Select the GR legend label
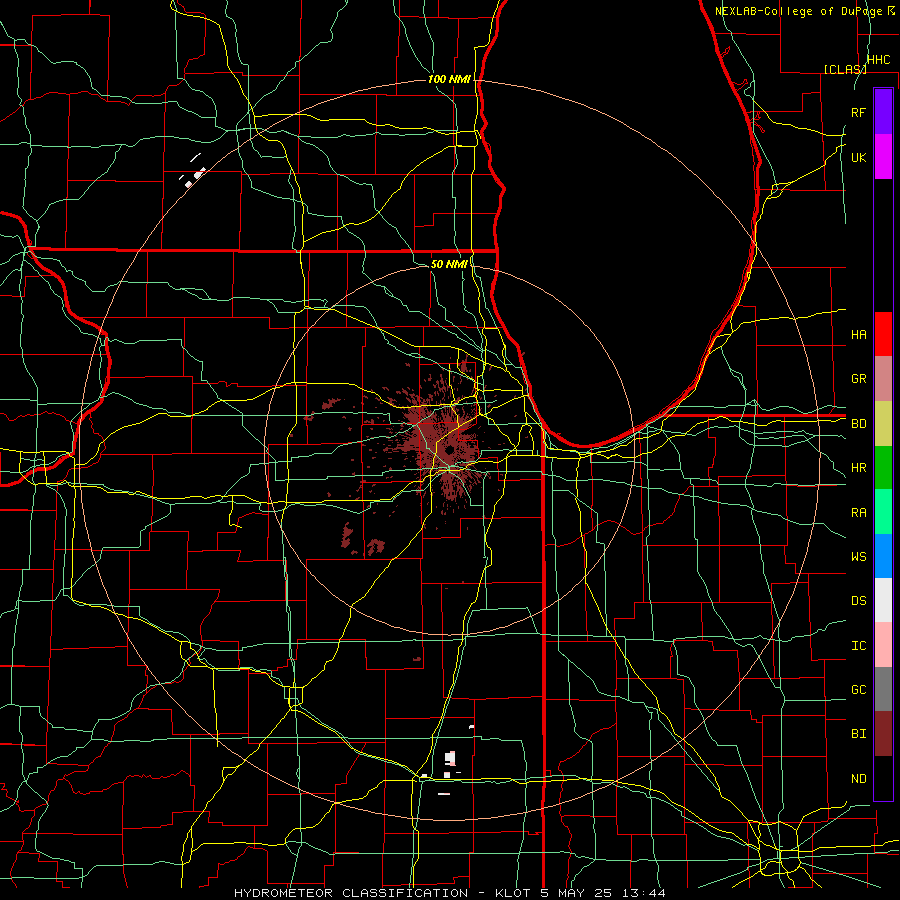This screenshot has width=900, height=900. click(x=858, y=379)
